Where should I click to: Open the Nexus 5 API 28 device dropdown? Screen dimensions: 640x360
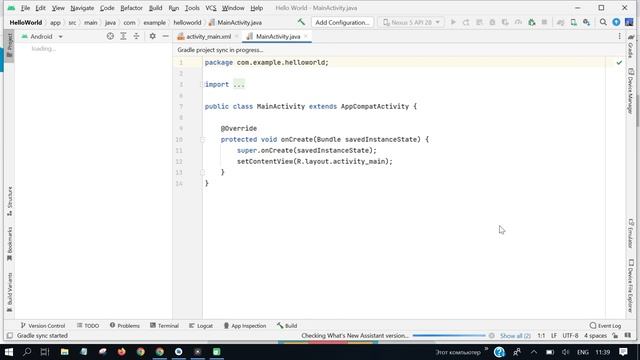[411, 22]
